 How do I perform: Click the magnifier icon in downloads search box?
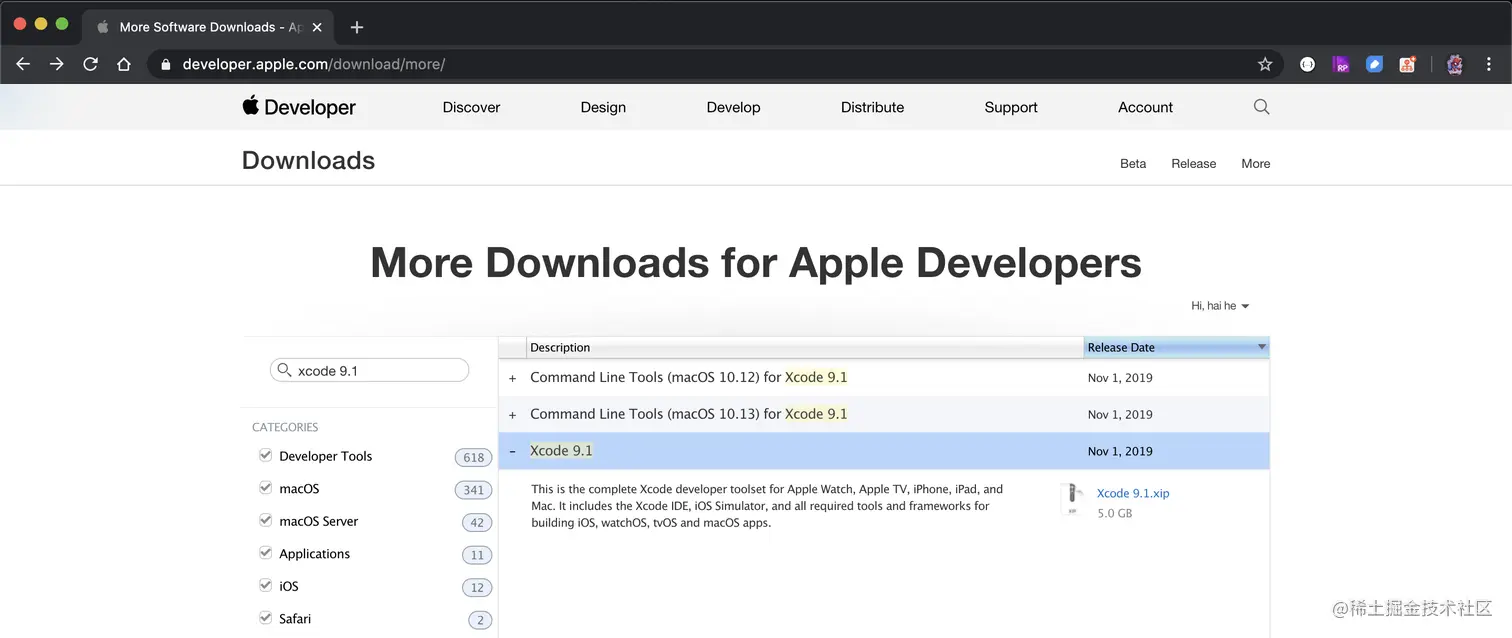(x=284, y=370)
